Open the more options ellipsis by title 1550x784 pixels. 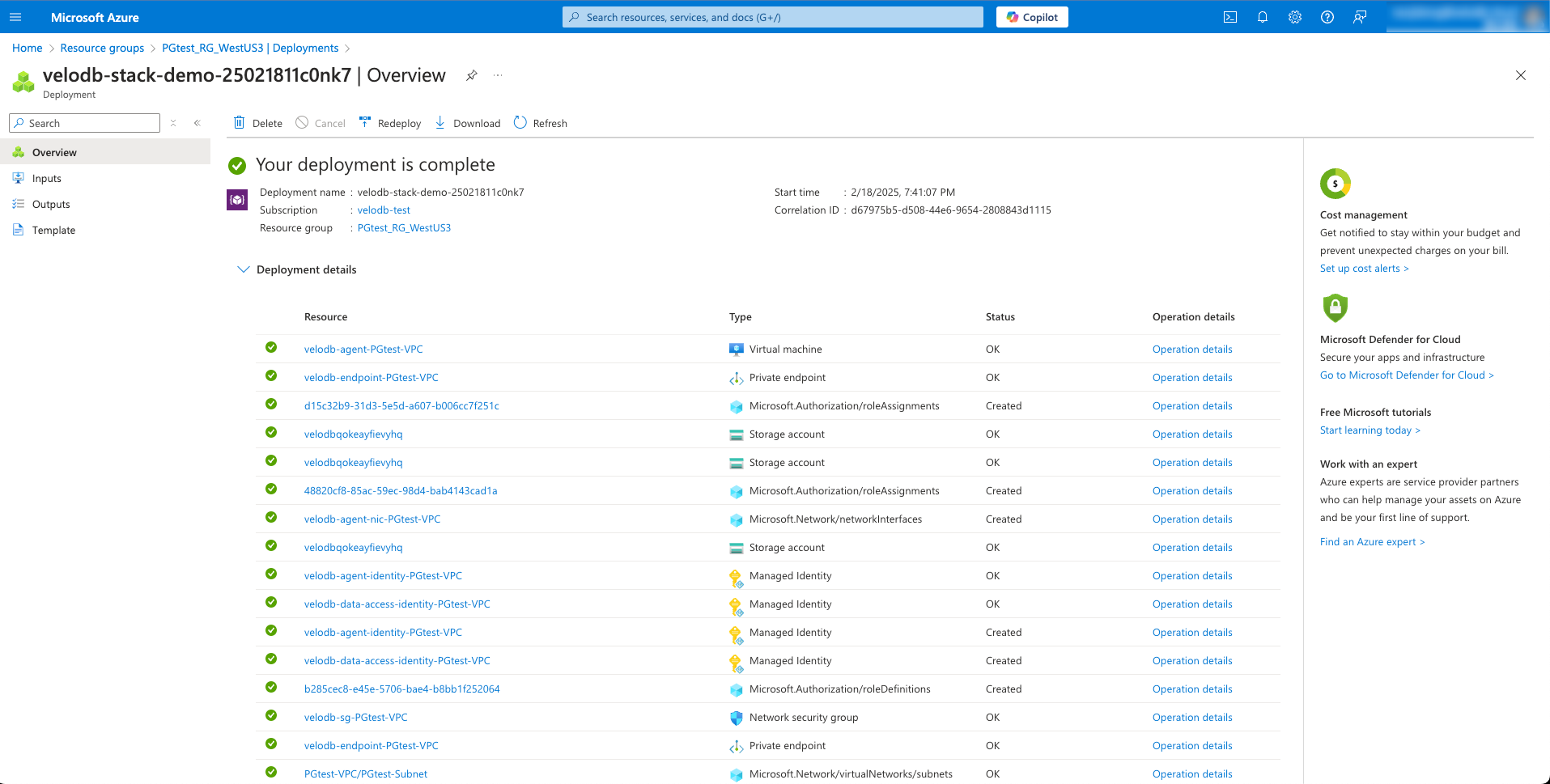click(498, 75)
